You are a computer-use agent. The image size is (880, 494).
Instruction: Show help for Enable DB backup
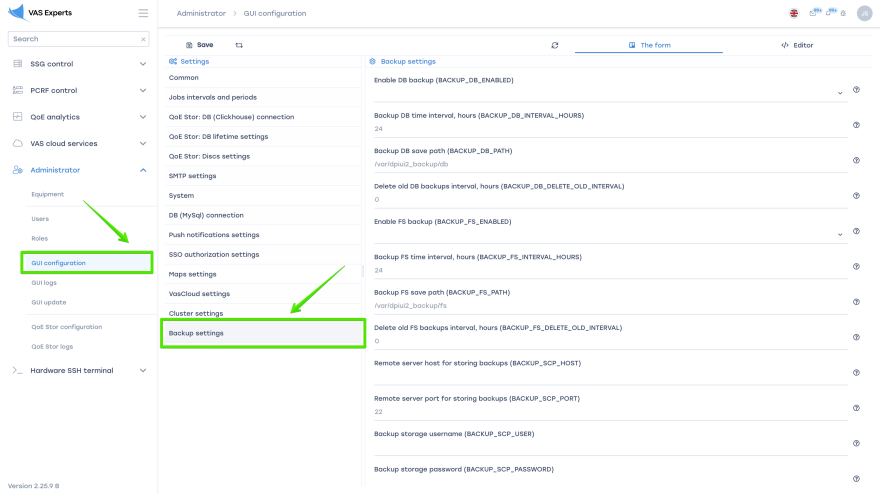856,90
